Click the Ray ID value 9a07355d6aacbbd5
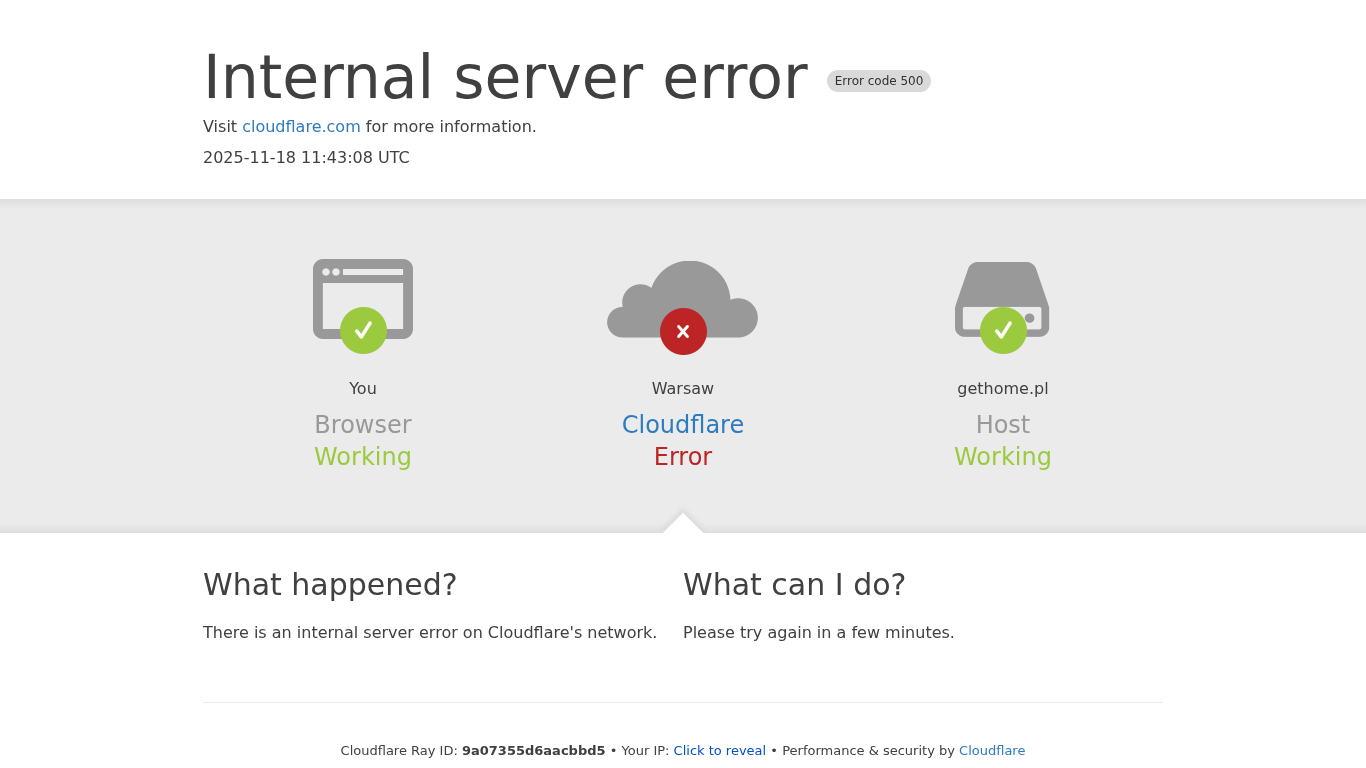 (x=533, y=751)
